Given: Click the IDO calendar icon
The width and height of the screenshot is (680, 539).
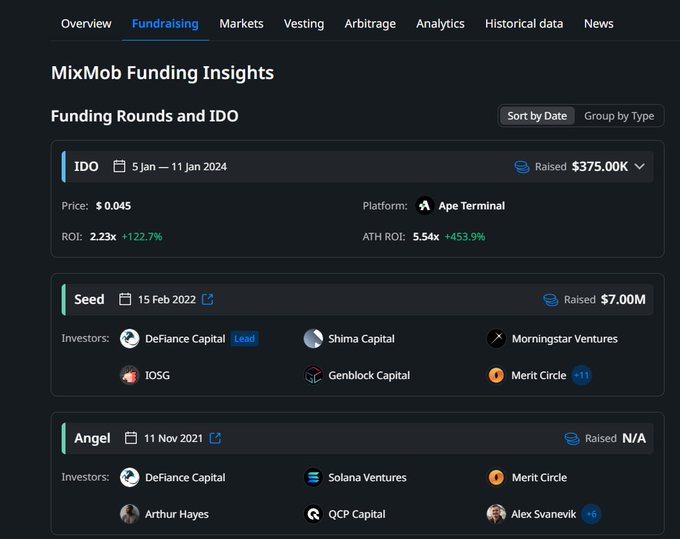Looking at the screenshot, I should coord(119,166).
